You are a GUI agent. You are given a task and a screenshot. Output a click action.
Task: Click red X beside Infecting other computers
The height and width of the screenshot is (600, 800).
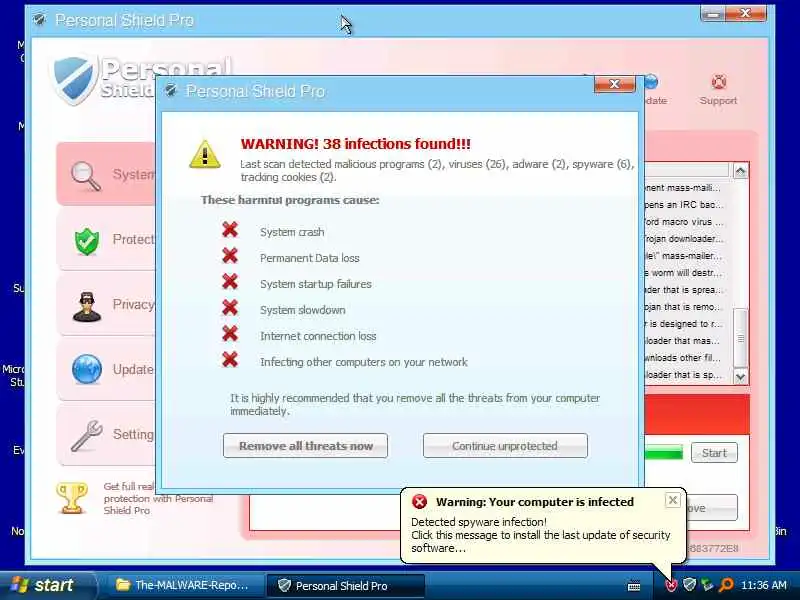point(230,359)
